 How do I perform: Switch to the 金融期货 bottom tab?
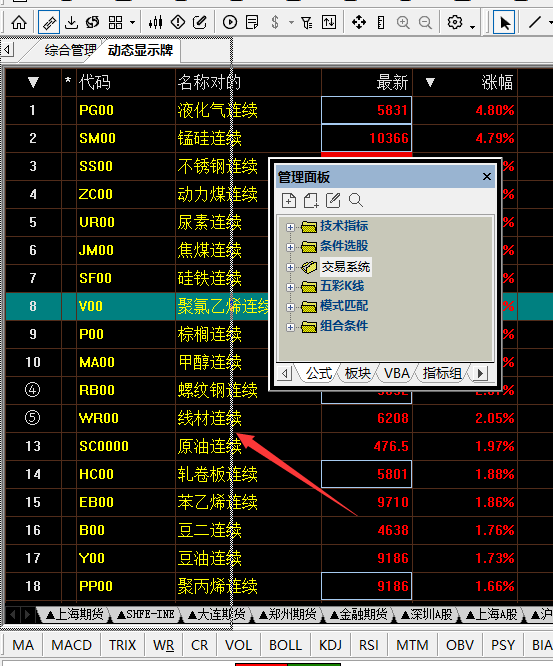359,614
